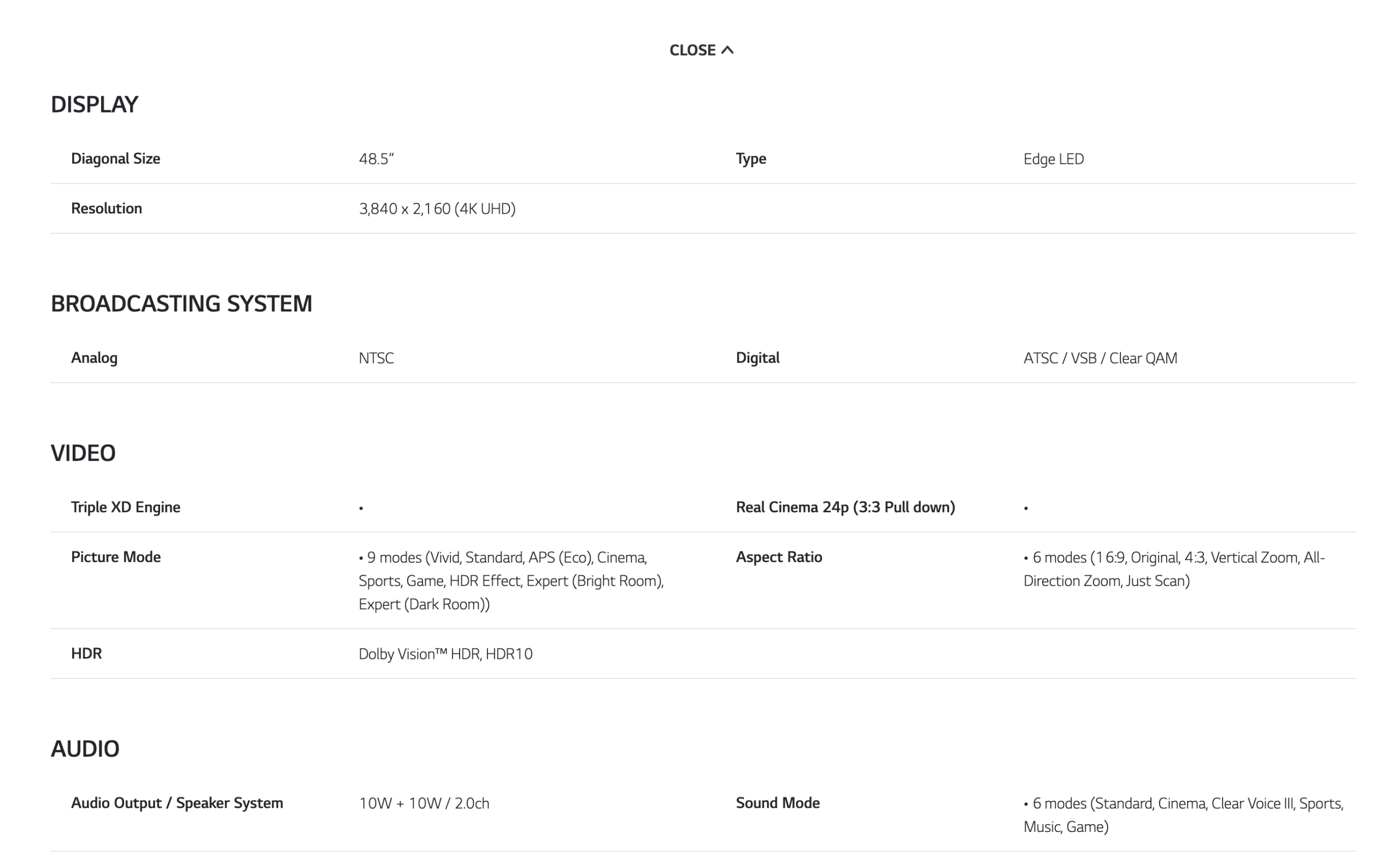Click the Sound Mode 6 modes description
Image resolution: width=1399 pixels, height=868 pixels.
1183,814
